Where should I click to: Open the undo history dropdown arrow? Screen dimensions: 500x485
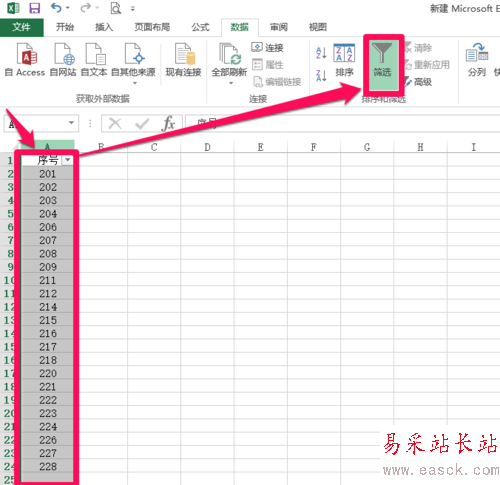[68, 8]
